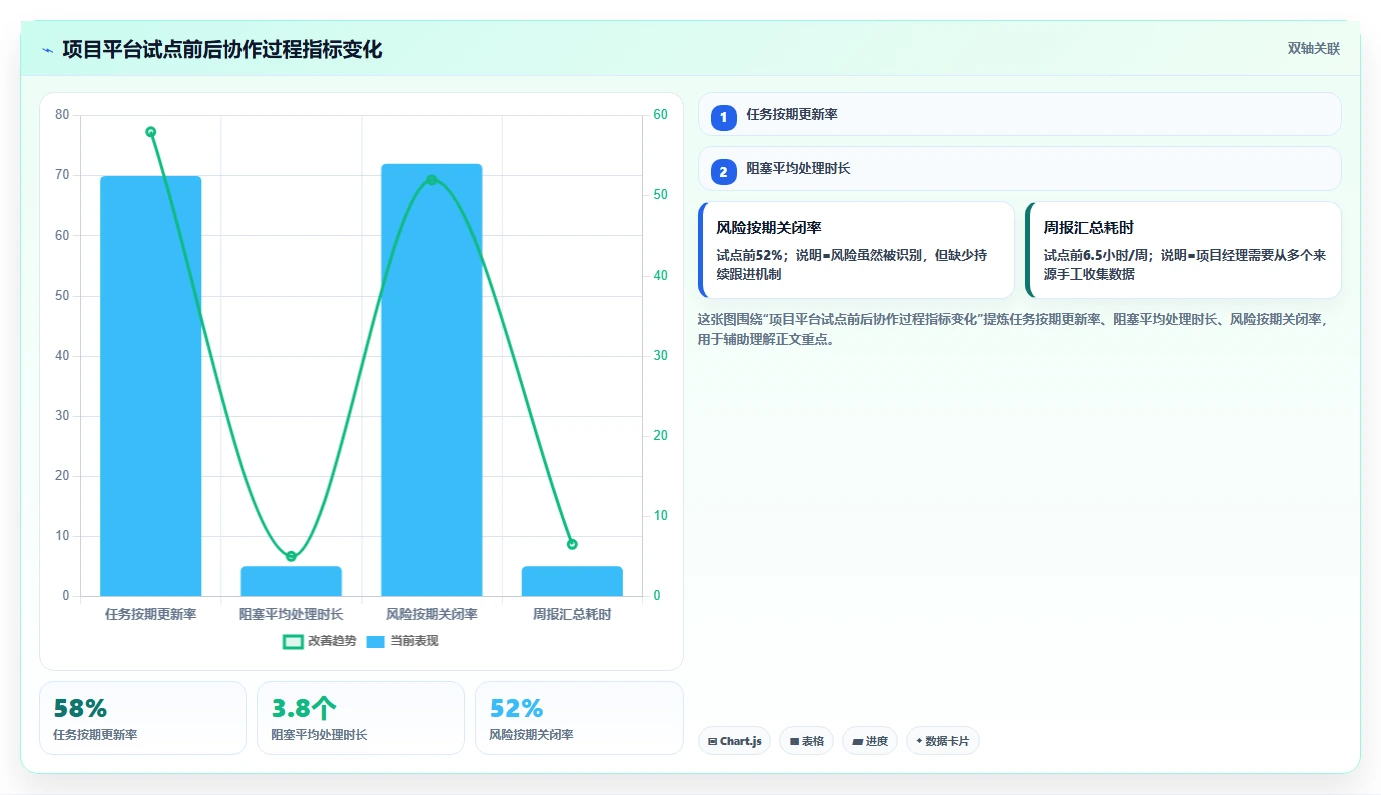The width and height of the screenshot is (1381, 795).
Task: Select the 数据卡片 tag
Action: [942, 741]
